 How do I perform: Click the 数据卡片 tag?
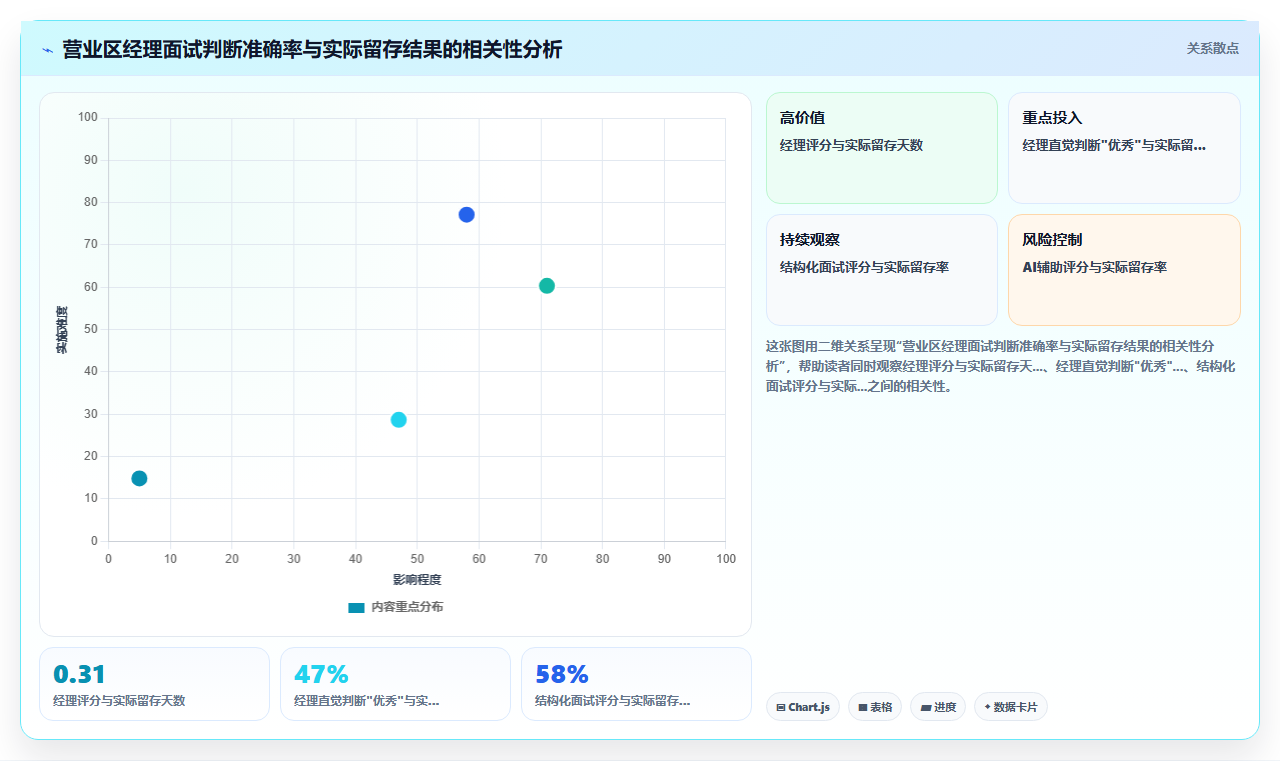point(1011,707)
